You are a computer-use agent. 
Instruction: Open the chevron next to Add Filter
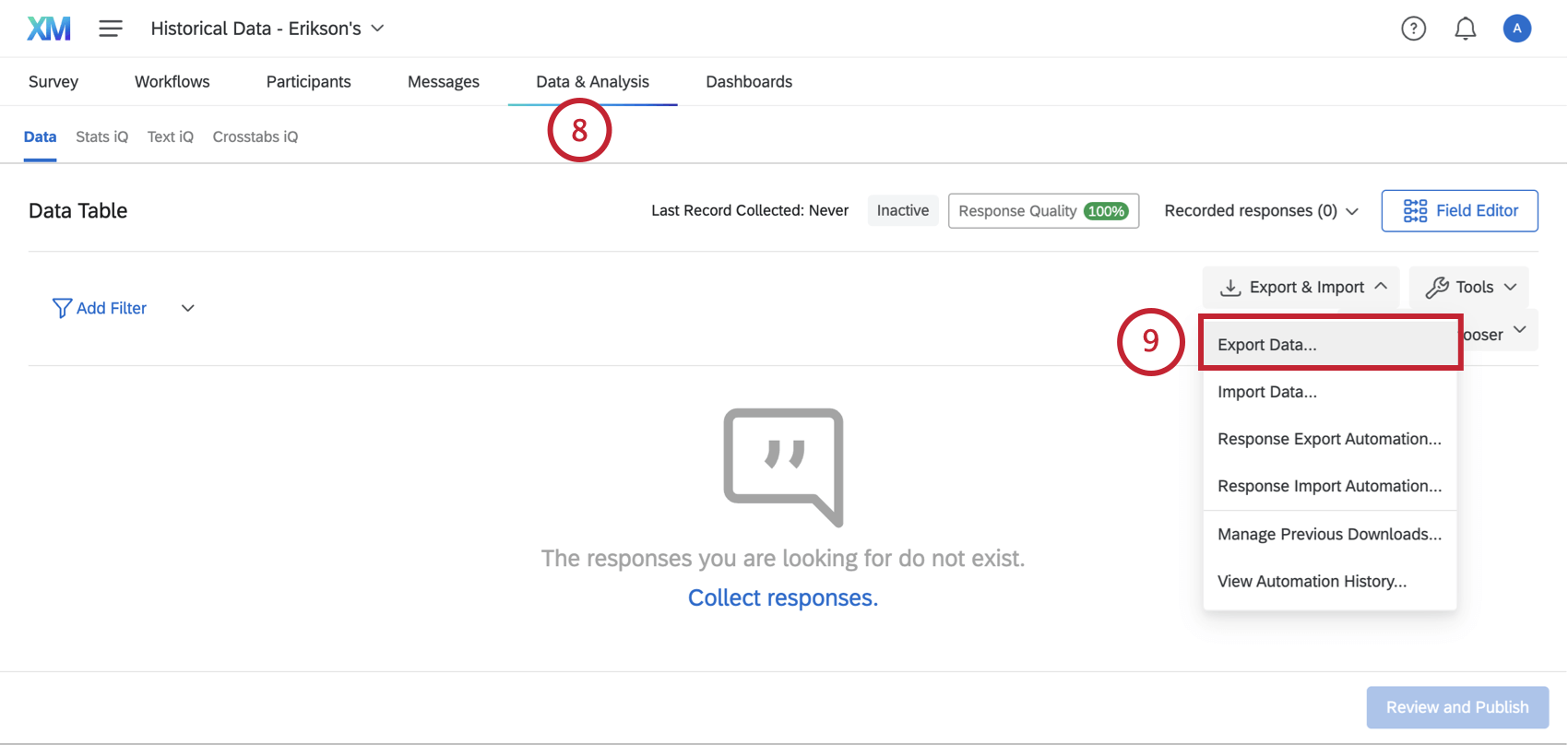tap(187, 308)
